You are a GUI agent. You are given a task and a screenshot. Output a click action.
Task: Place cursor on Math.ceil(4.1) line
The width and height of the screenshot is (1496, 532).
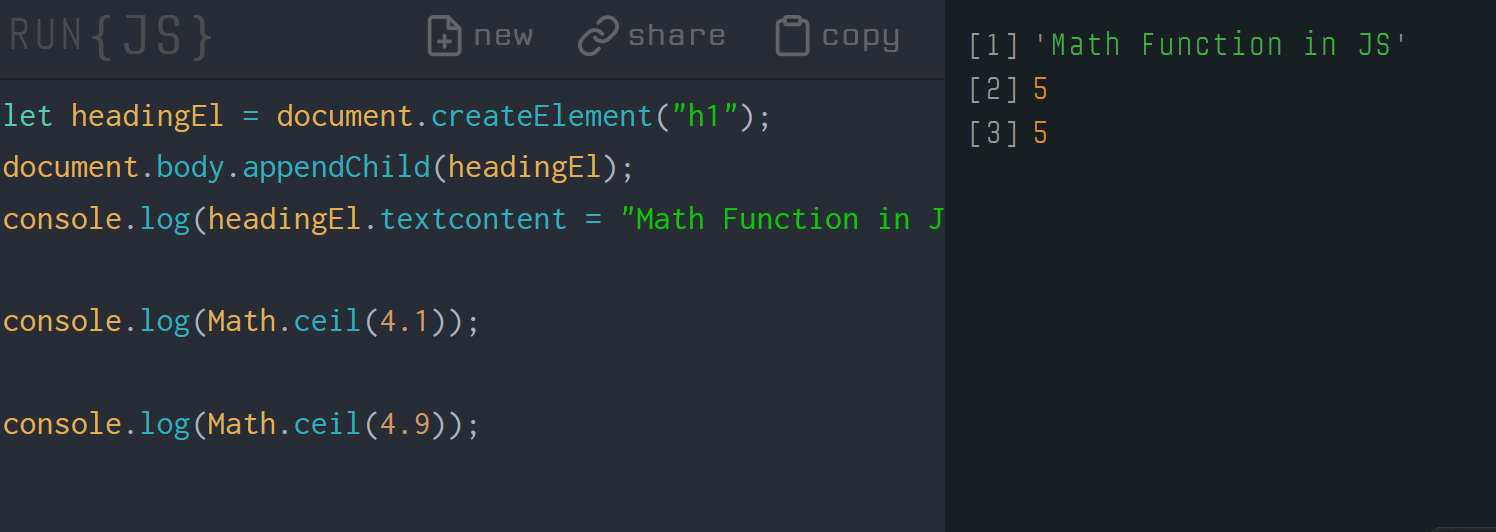point(241,322)
